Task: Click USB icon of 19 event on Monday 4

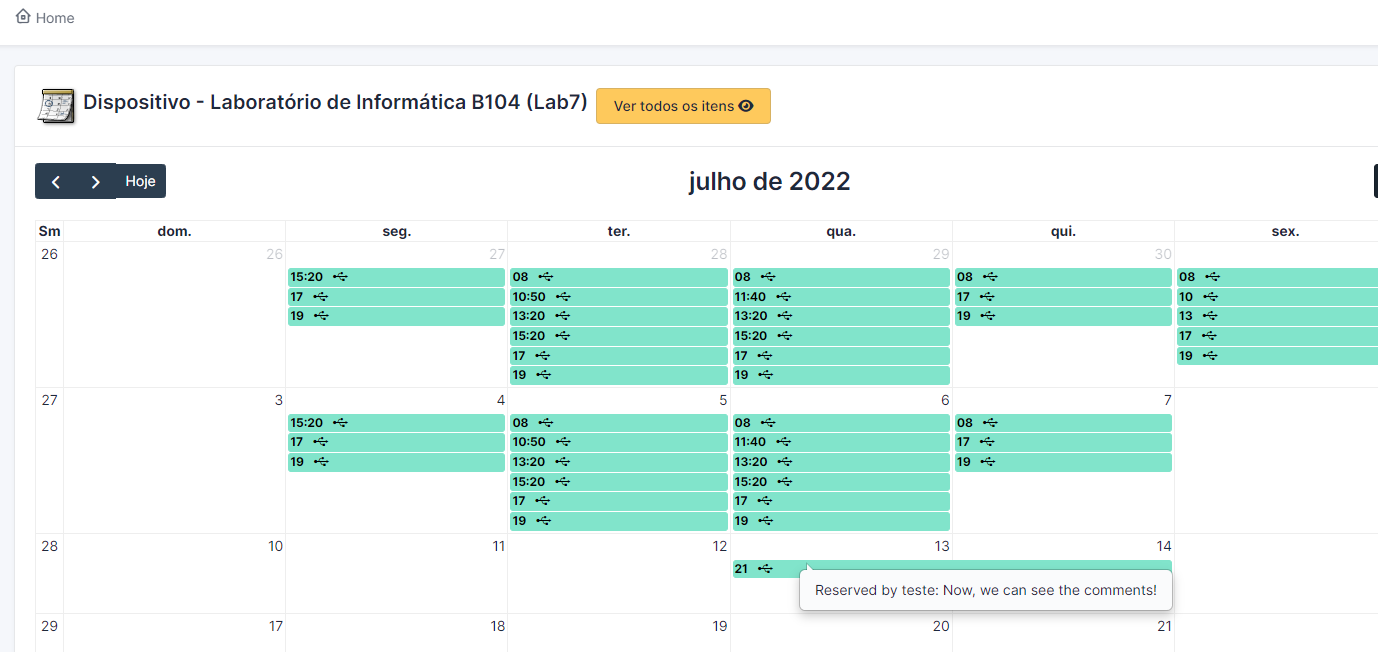Action: [x=320, y=462]
